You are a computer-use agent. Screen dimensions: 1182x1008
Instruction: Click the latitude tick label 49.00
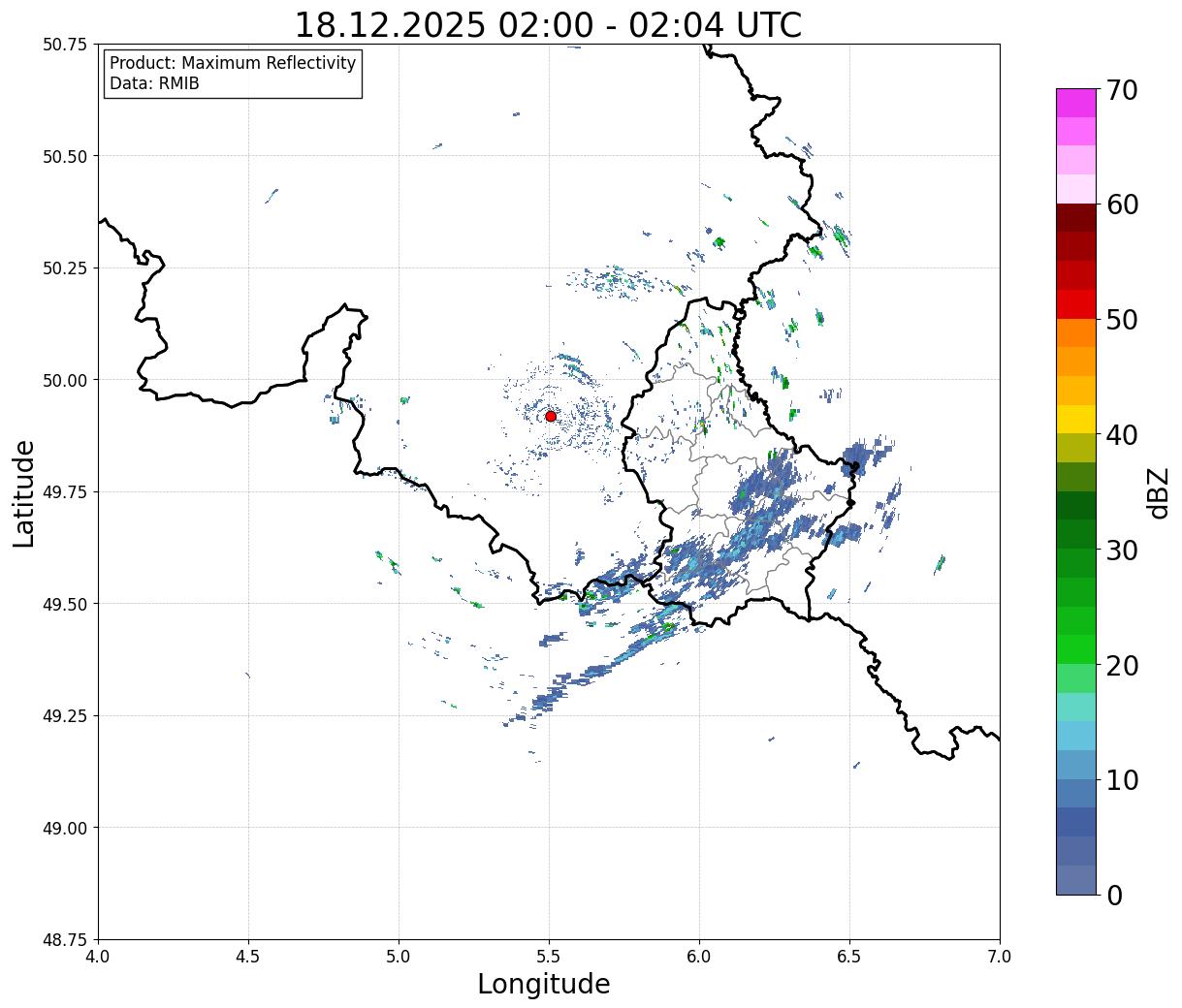tap(64, 828)
